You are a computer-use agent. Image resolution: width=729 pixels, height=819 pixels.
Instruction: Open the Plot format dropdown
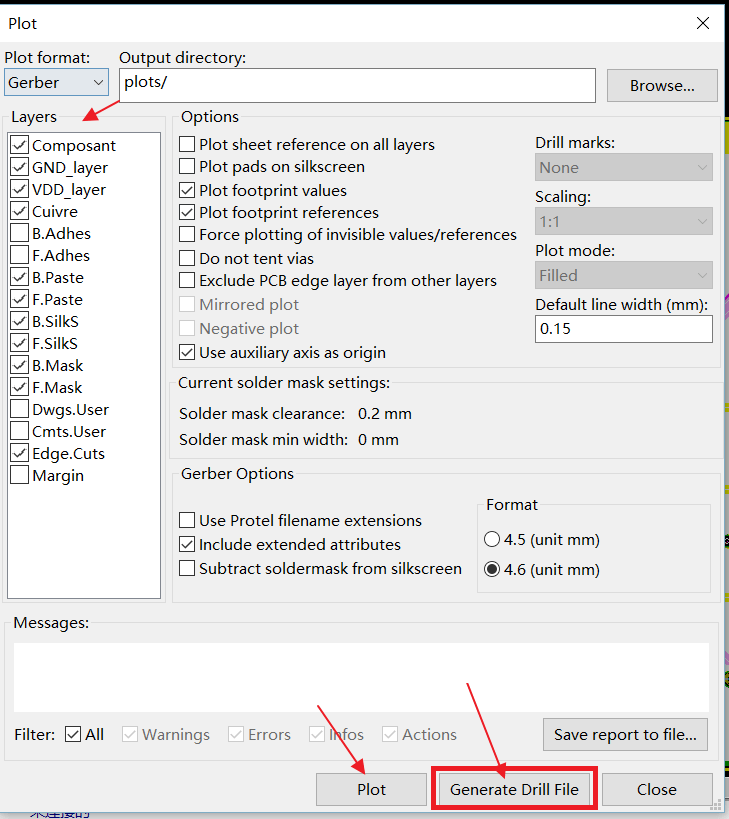coord(56,83)
